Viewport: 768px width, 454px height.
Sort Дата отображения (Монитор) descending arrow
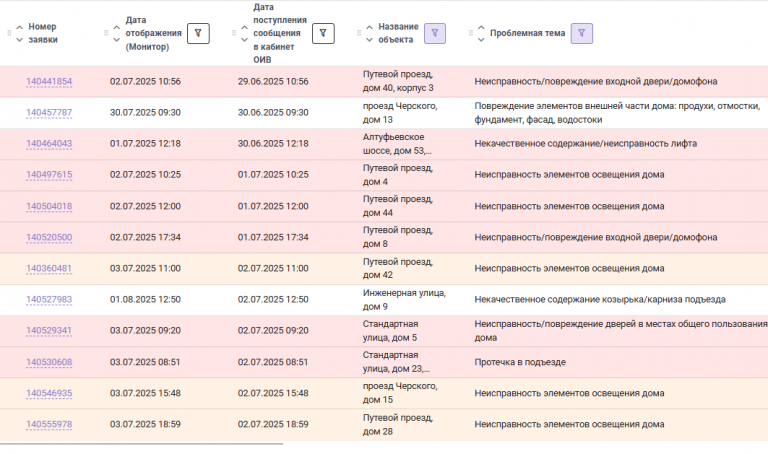pos(117,40)
